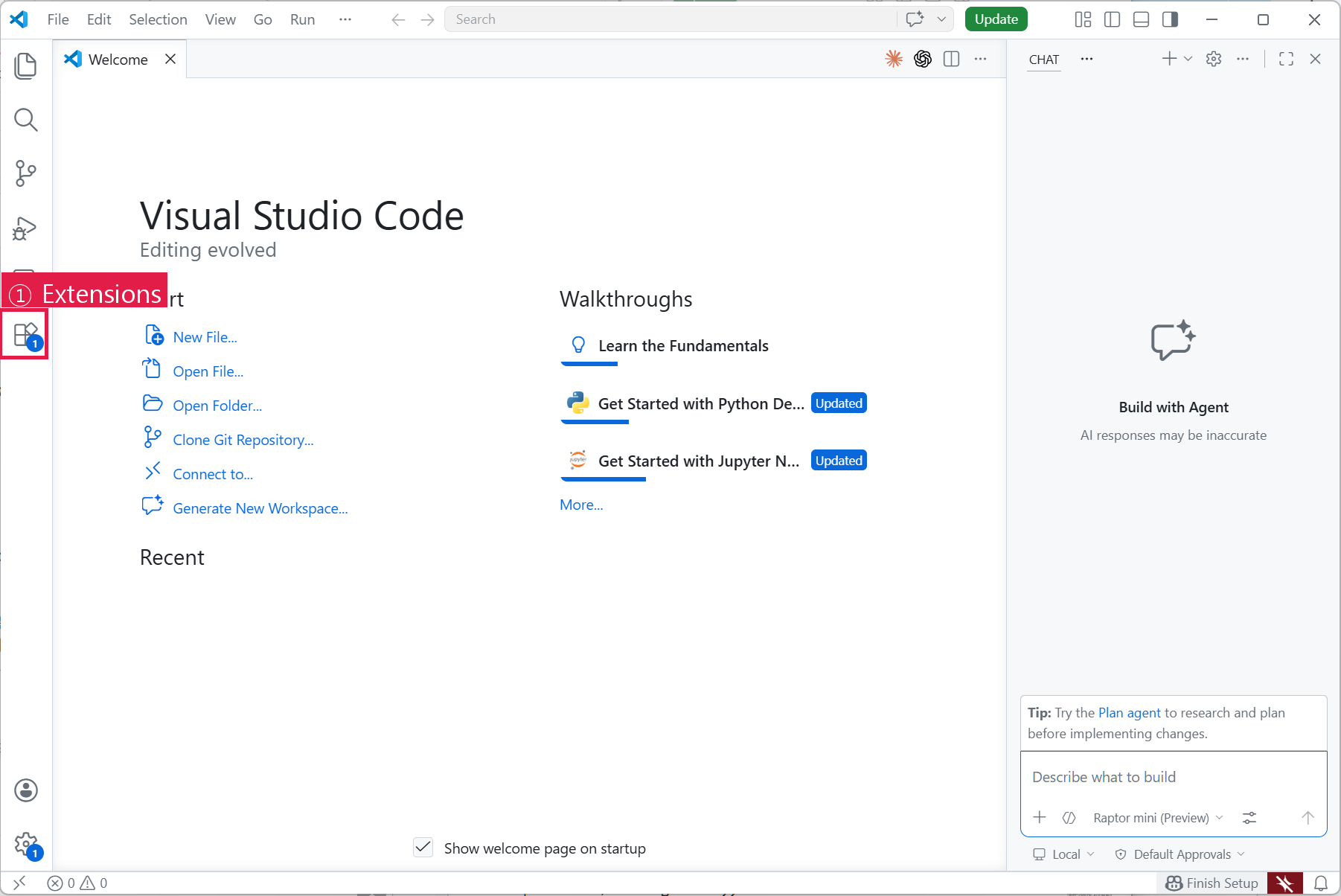This screenshot has width=1341, height=896.
Task: Click More walkthroughs link
Action: pos(581,505)
